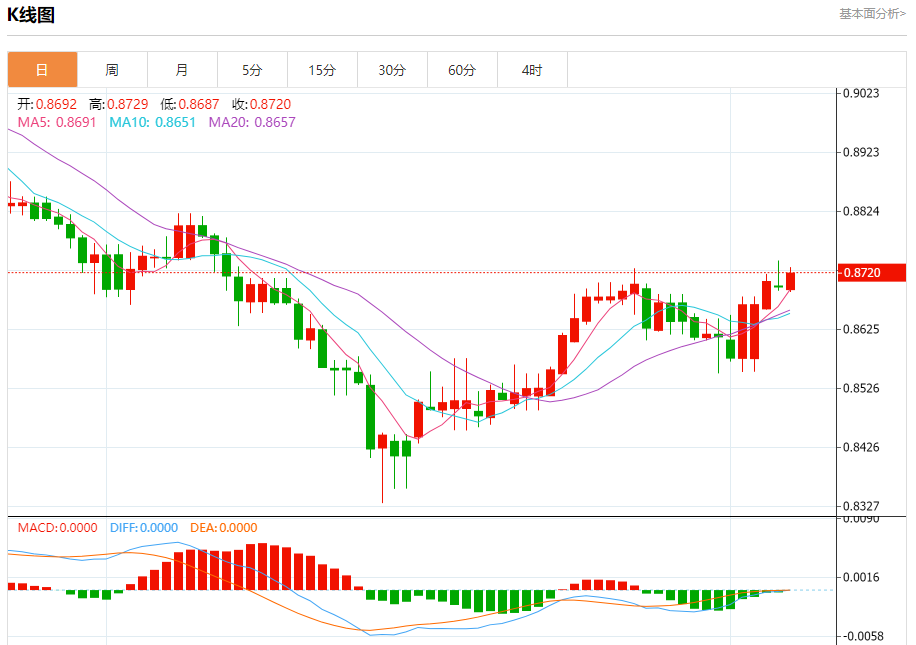Click the MACD:0.0000 indicator label

tap(57, 528)
